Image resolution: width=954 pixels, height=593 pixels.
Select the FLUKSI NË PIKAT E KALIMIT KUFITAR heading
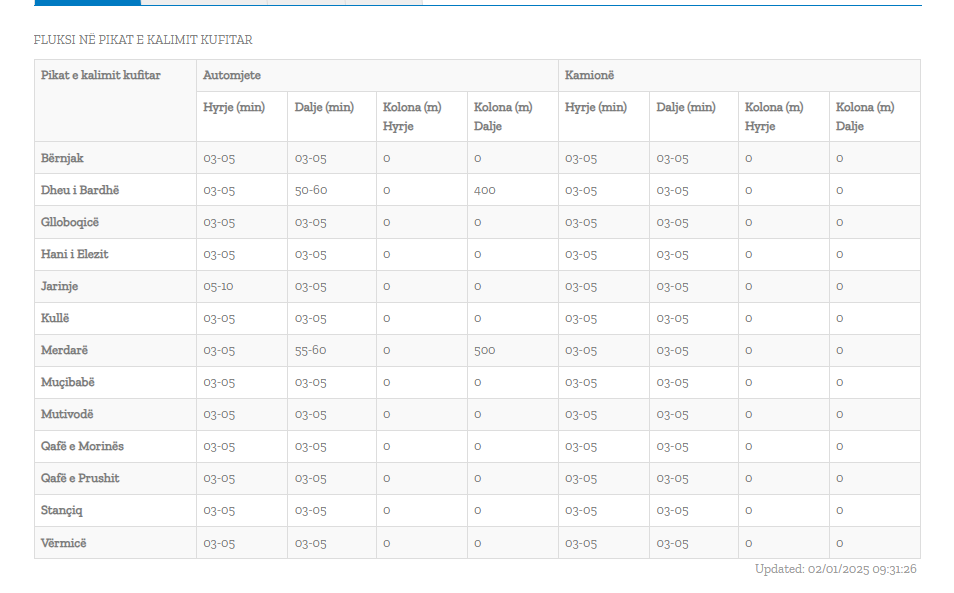[143, 40]
